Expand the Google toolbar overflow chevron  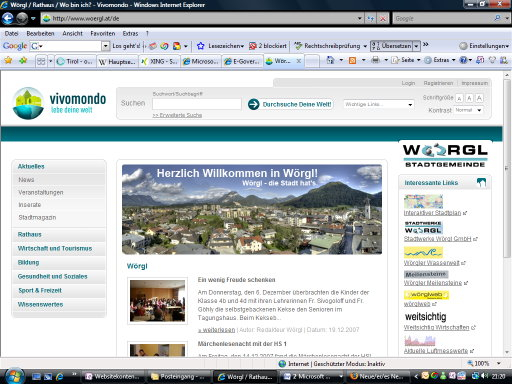426,45
